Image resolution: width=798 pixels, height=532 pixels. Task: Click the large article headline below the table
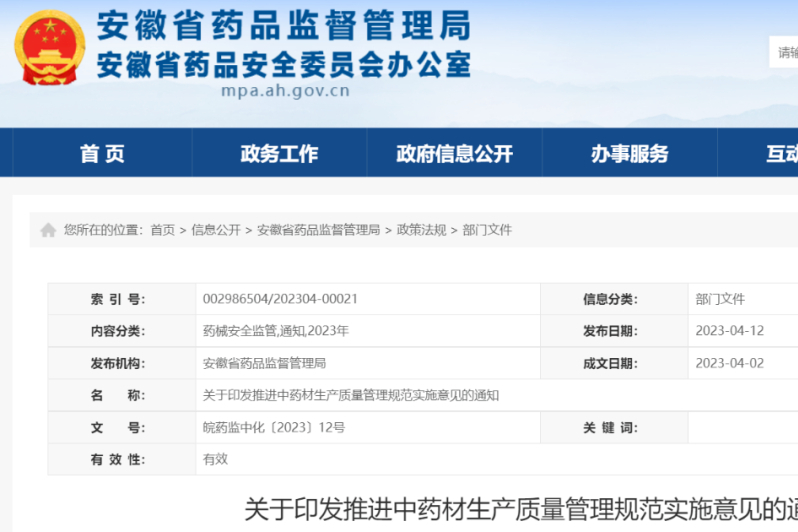pos(521,509)
